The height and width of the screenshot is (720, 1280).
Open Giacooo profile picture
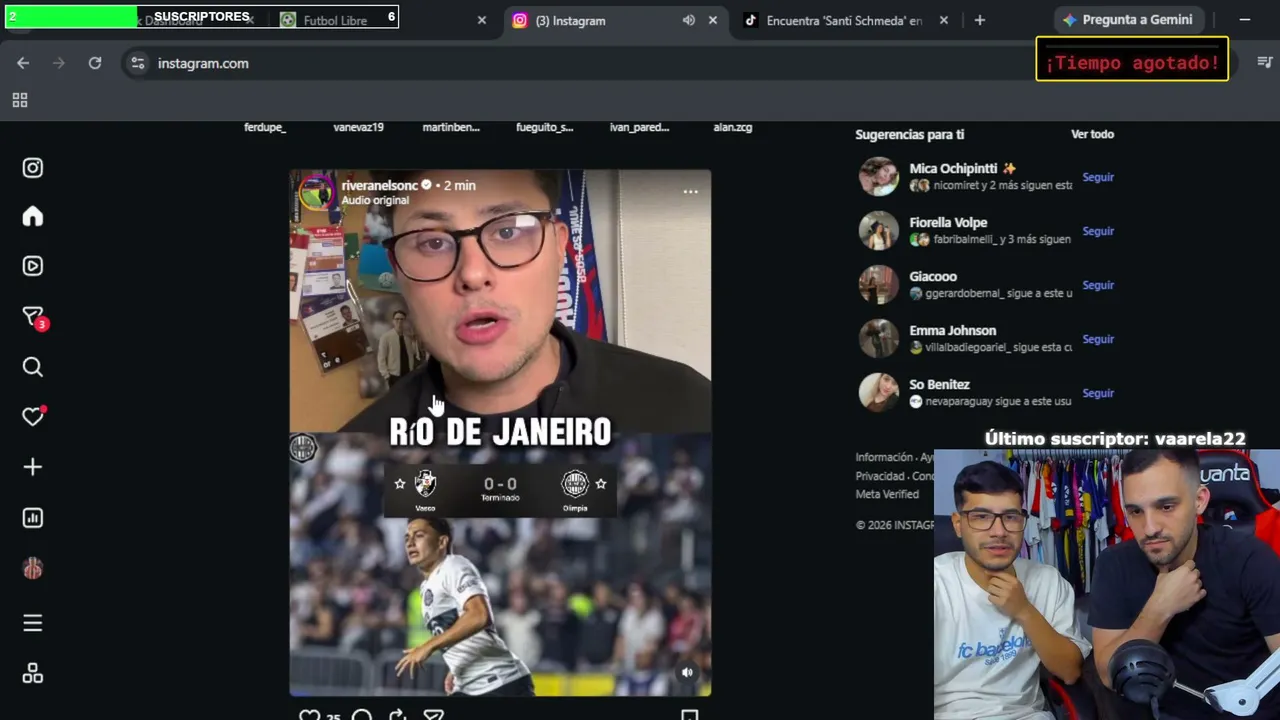pyautogui.click(x=879, y=285)
